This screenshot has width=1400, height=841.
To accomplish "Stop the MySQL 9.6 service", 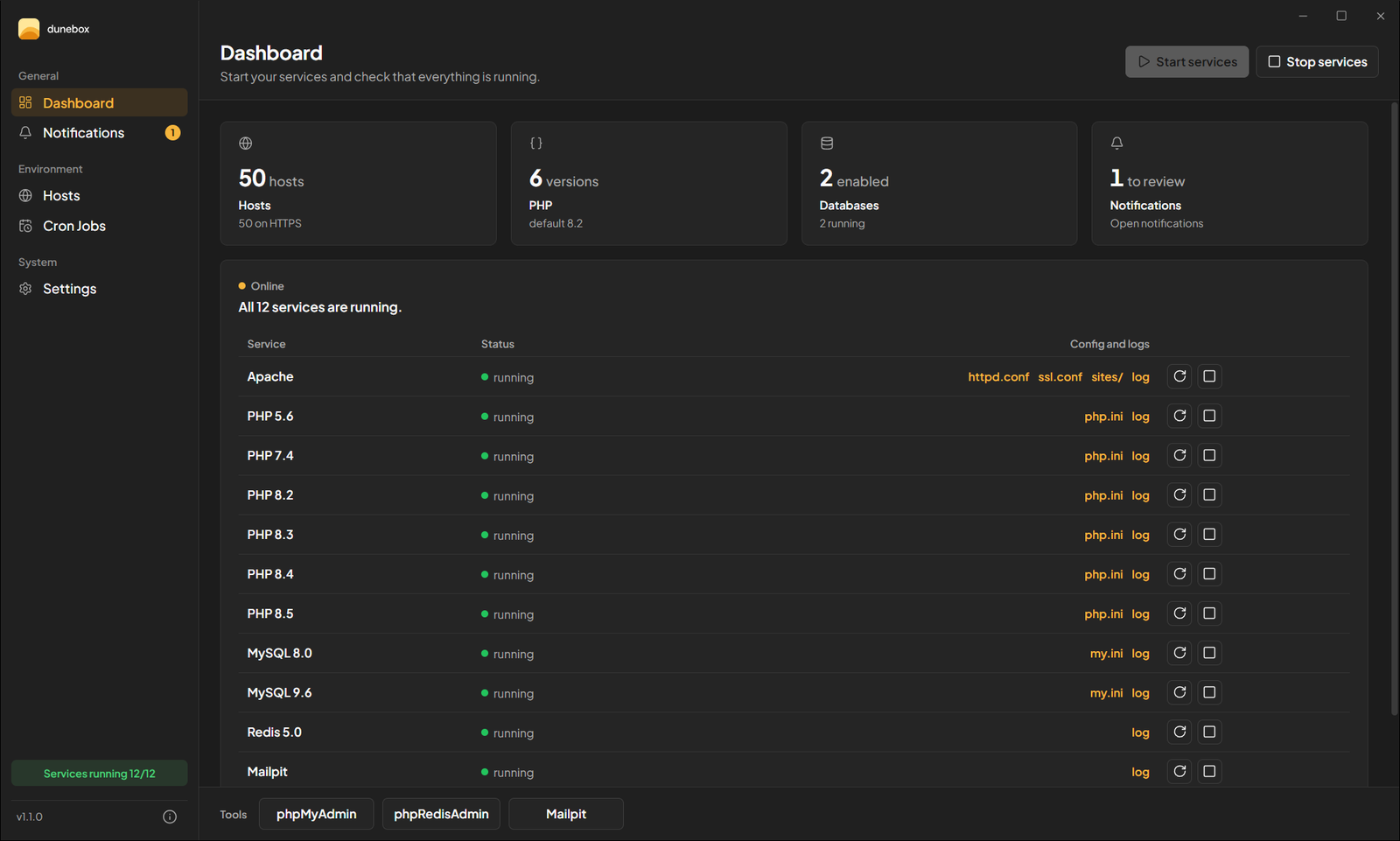I will (x=1209, y=692).
